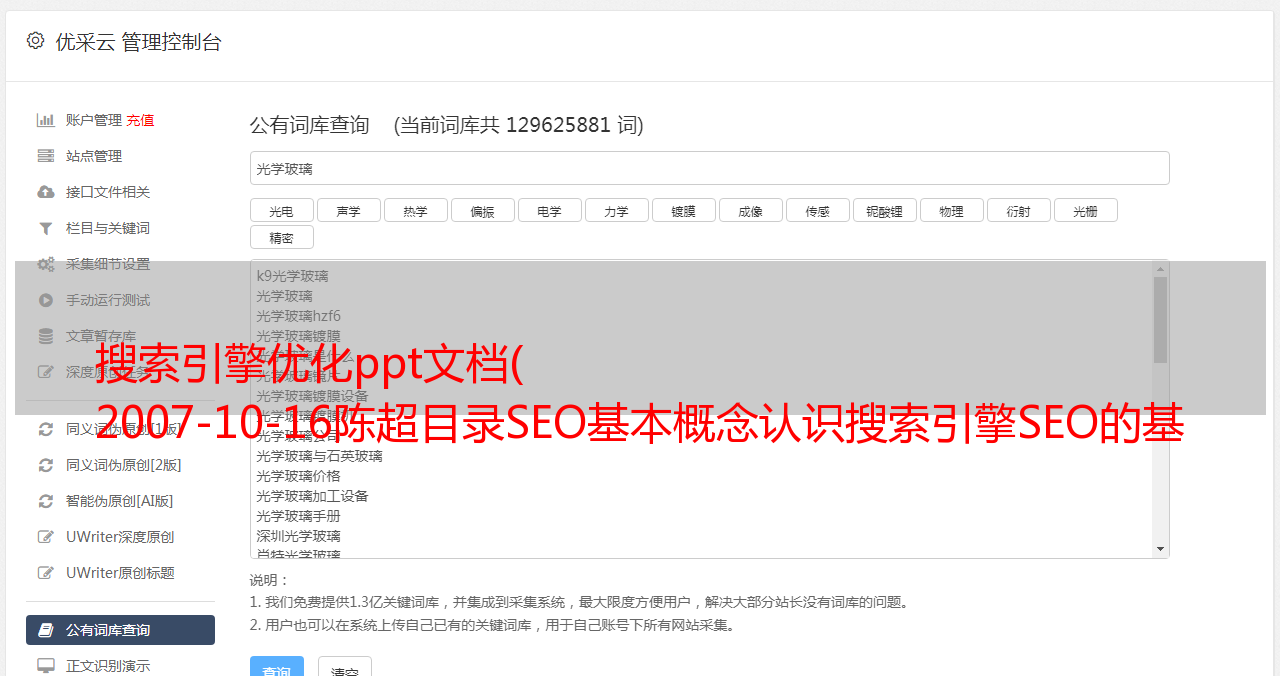
Task: Open the 公有词库查询 book icon
Action: coord(45,630)
